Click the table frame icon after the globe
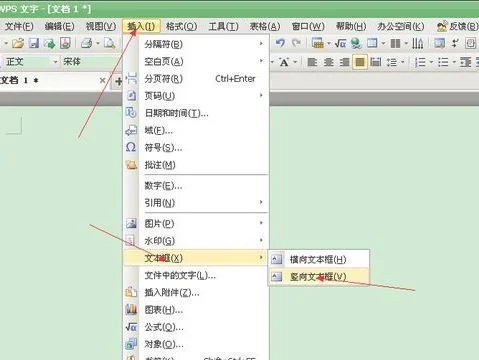Viewport: 479px width, 360px height. tap(372, 43)
